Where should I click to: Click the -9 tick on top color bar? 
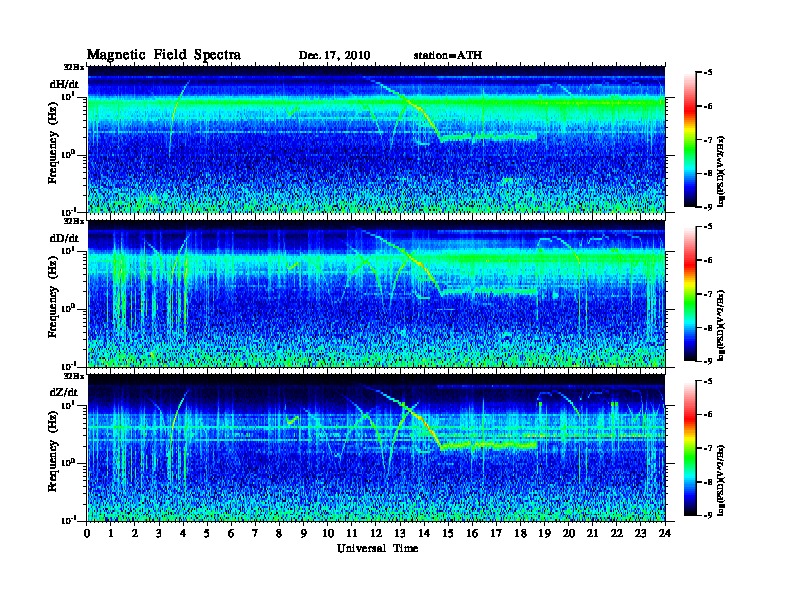click(x=708, y=207)
